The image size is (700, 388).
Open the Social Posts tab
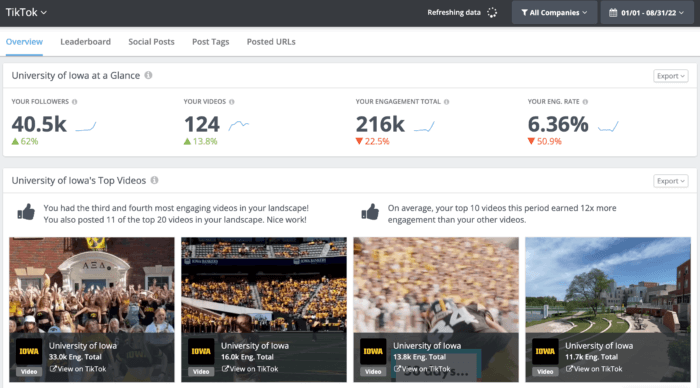(x=151, y=42)
